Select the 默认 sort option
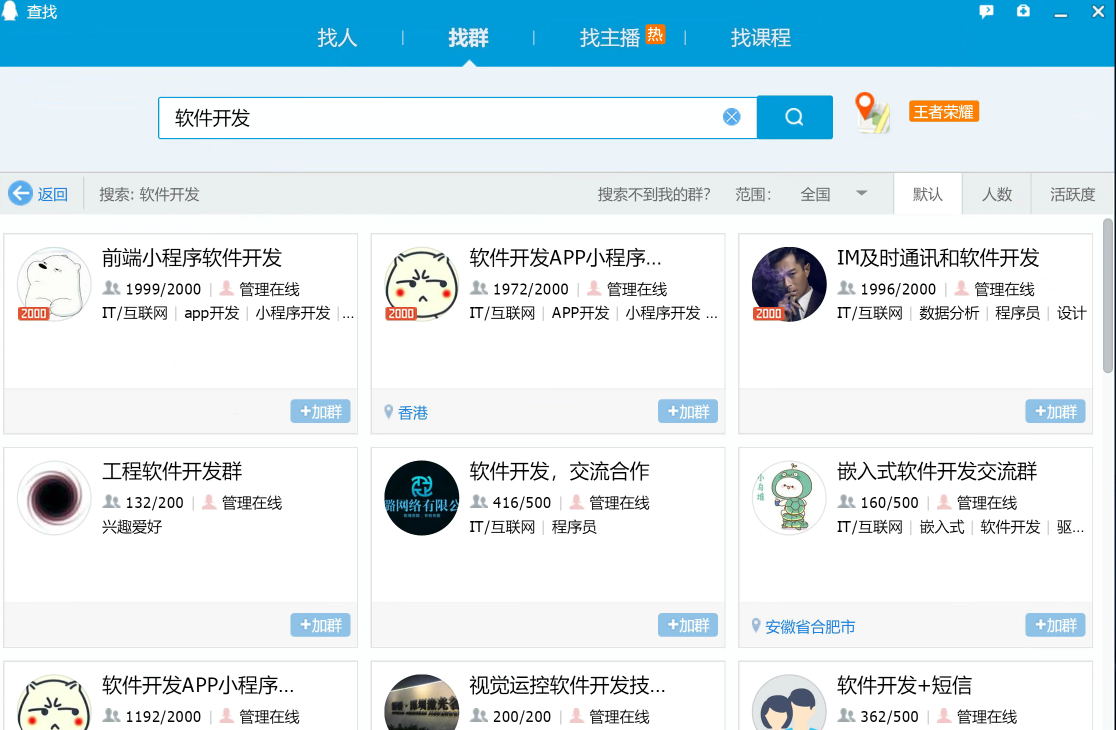This screenshot has width=1116, height=730. point(927,194)
